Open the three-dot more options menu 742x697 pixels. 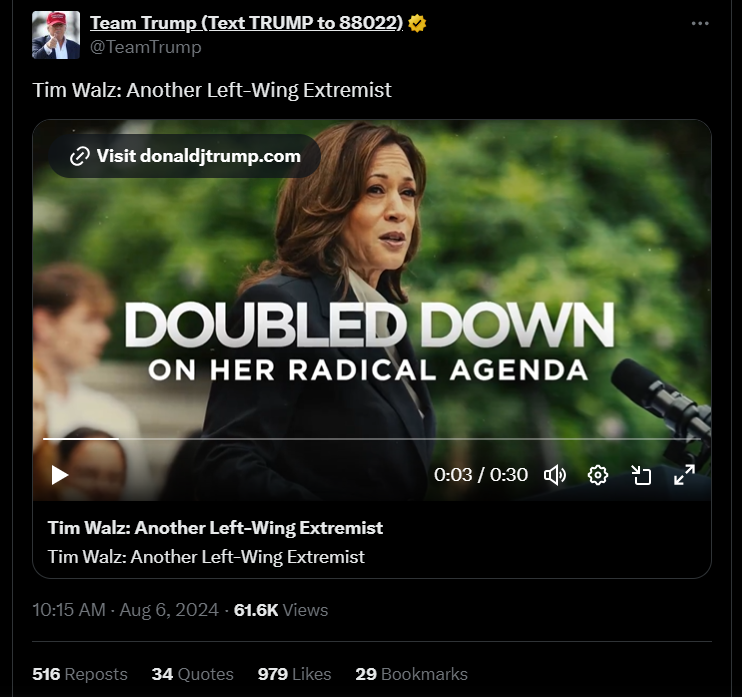[700, 23]
